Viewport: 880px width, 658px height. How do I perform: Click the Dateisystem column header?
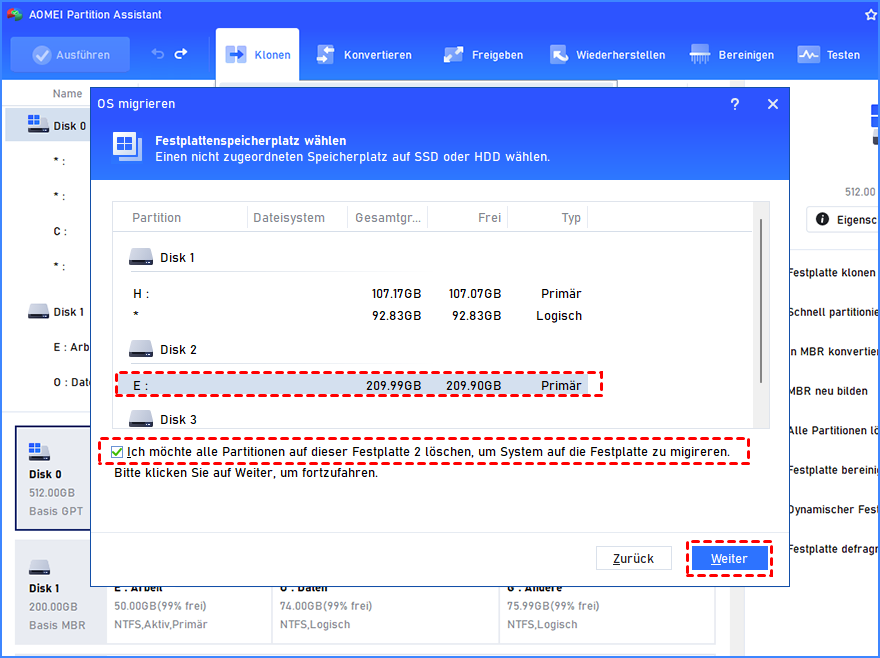pos(289,218)
